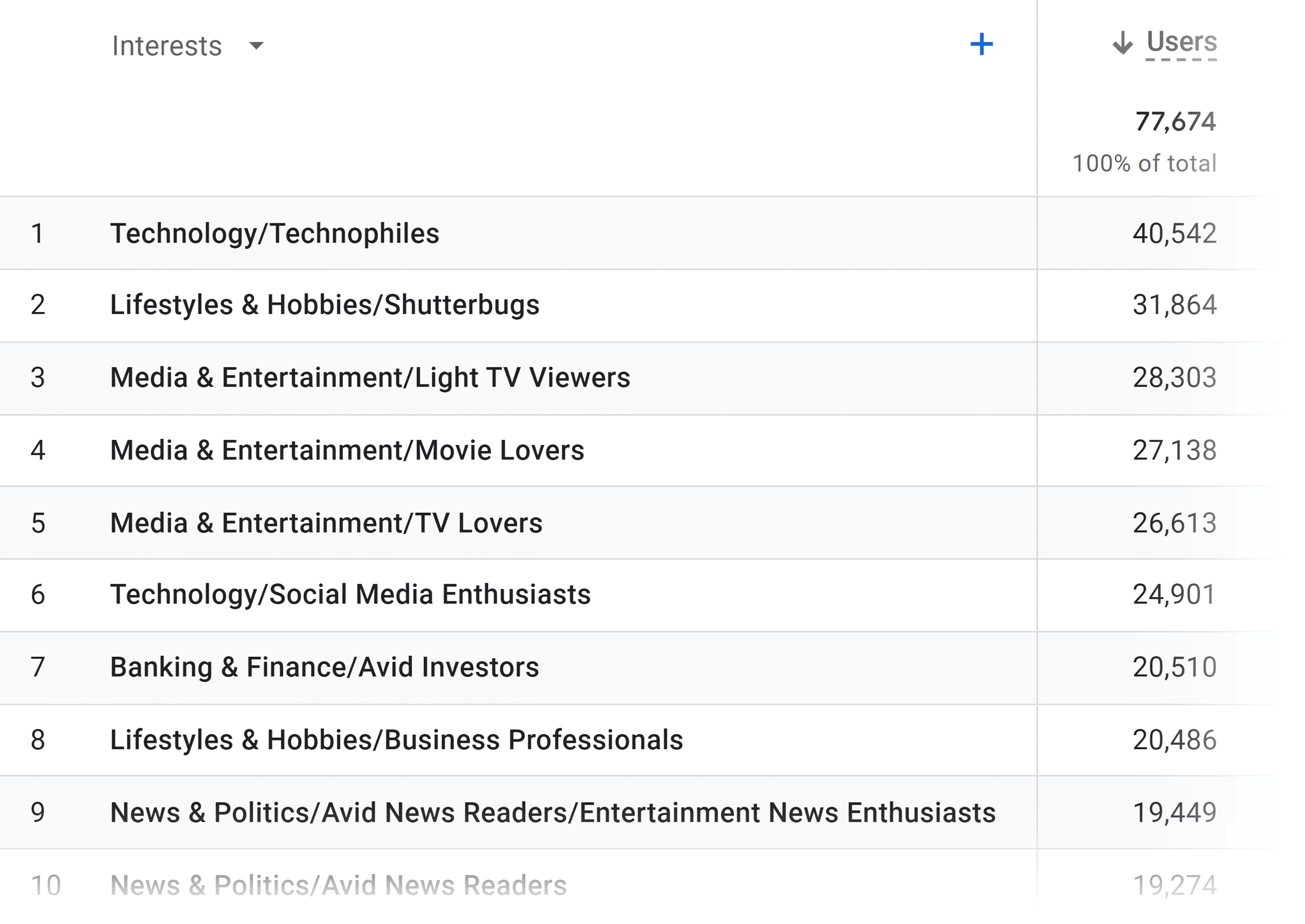The width and height of the screenshot is (1305, 924).
Task: Click the 100% of total label
Action: click(1145, 164)
